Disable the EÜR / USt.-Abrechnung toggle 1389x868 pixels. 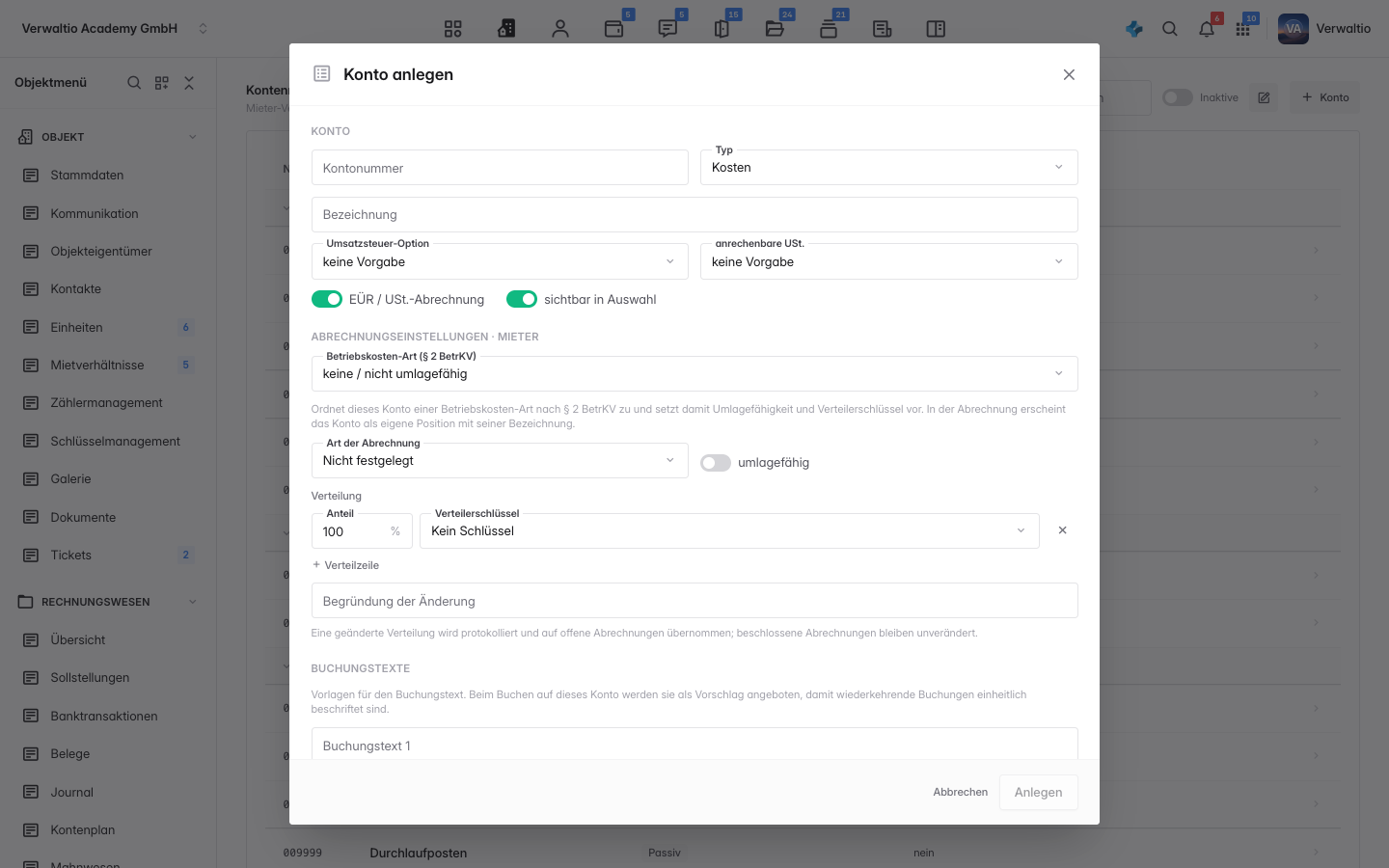tap(327, 299)
